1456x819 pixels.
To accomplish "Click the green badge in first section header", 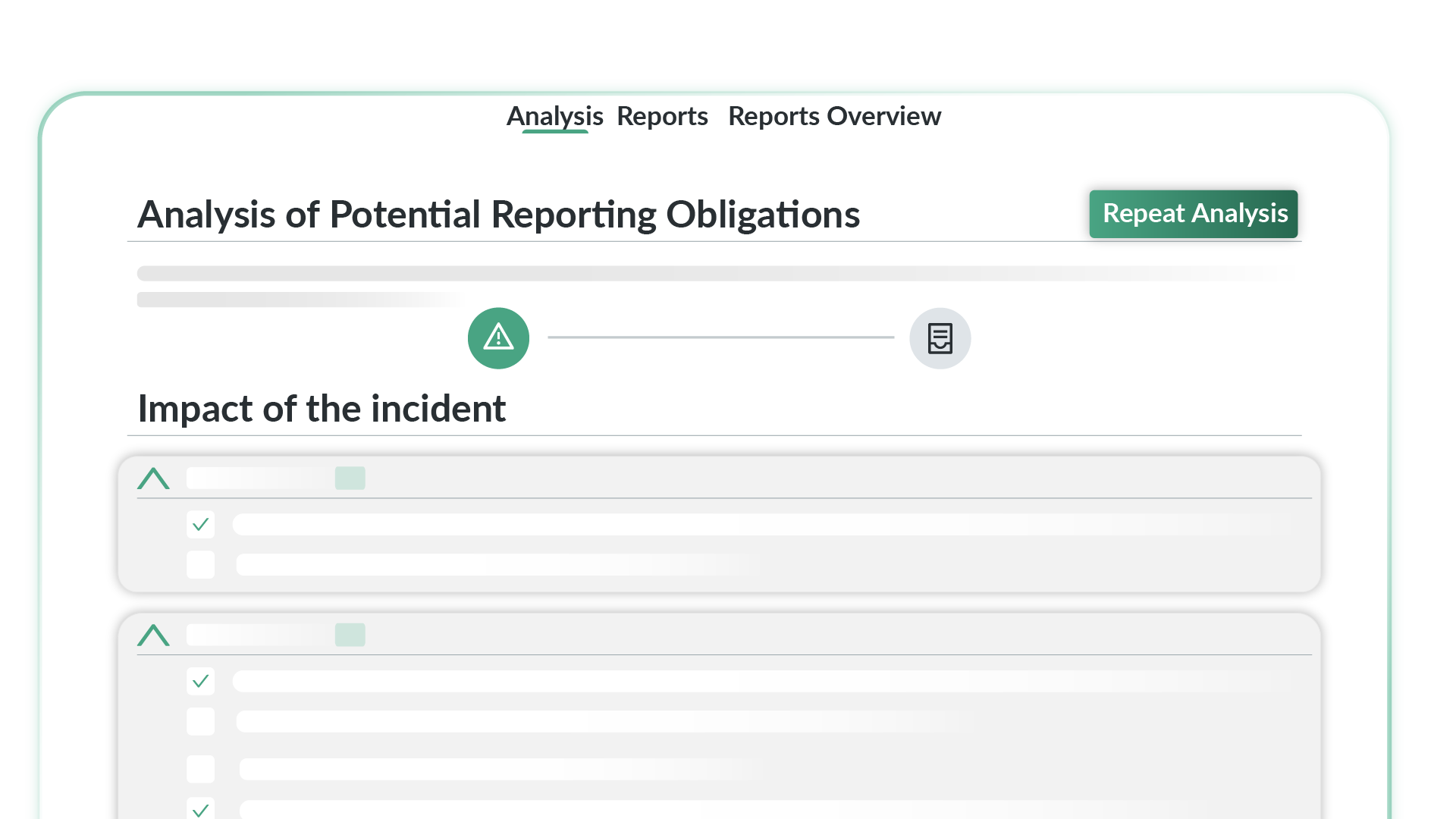I will point(350,479).
